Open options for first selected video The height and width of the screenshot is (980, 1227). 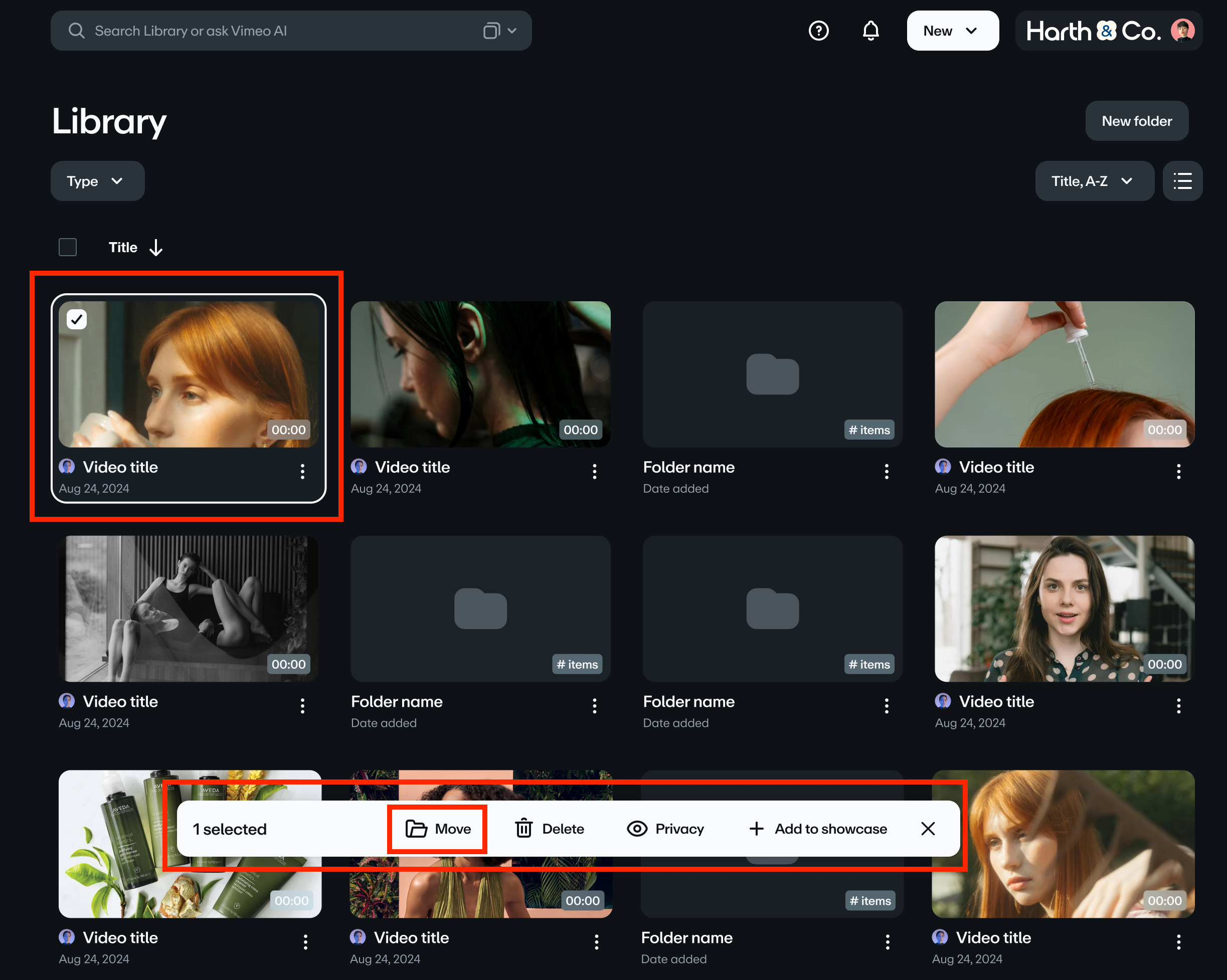302,471
